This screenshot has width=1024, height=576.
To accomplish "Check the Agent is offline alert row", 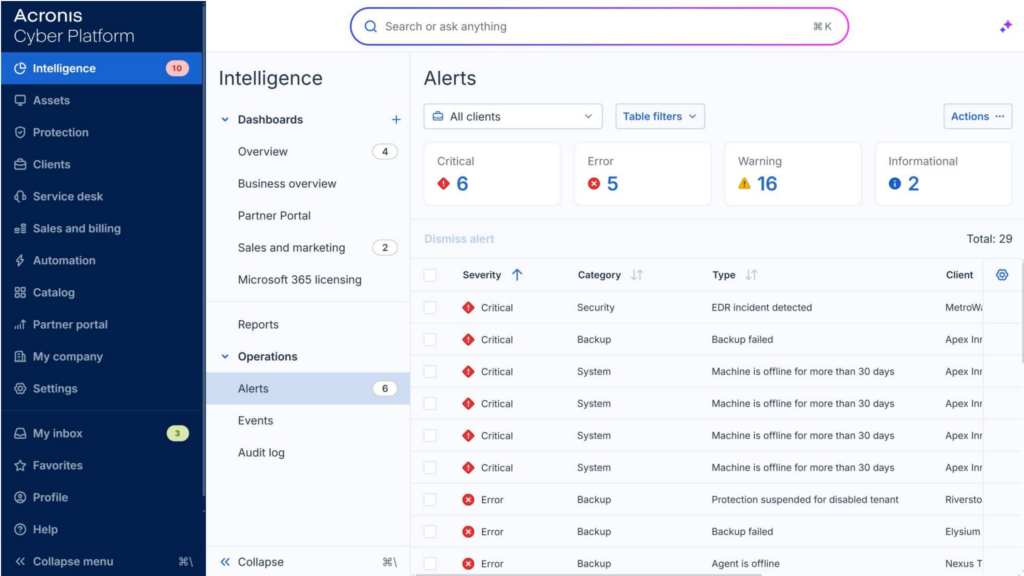I will tap(430, 563).
